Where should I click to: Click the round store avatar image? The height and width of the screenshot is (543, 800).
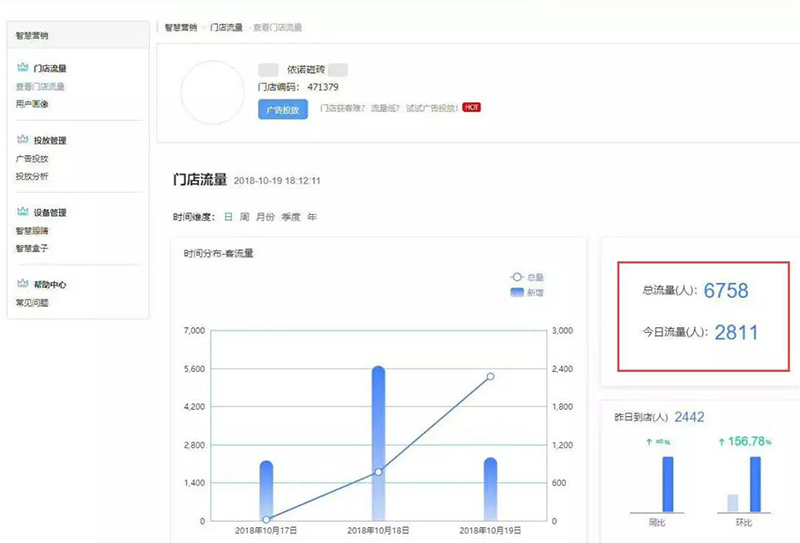(213, 93)
